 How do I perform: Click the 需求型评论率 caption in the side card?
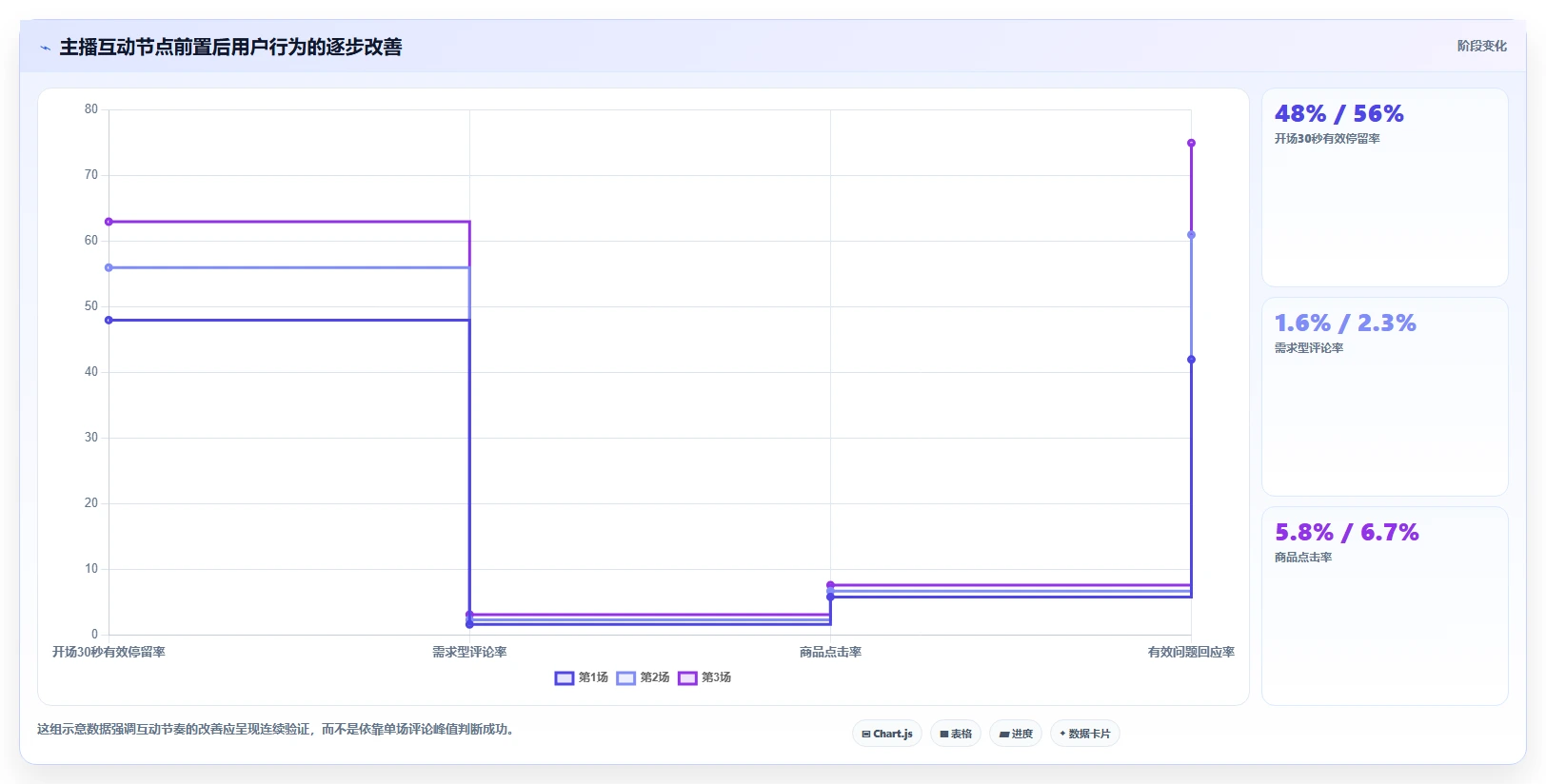tap(1309, 348)
